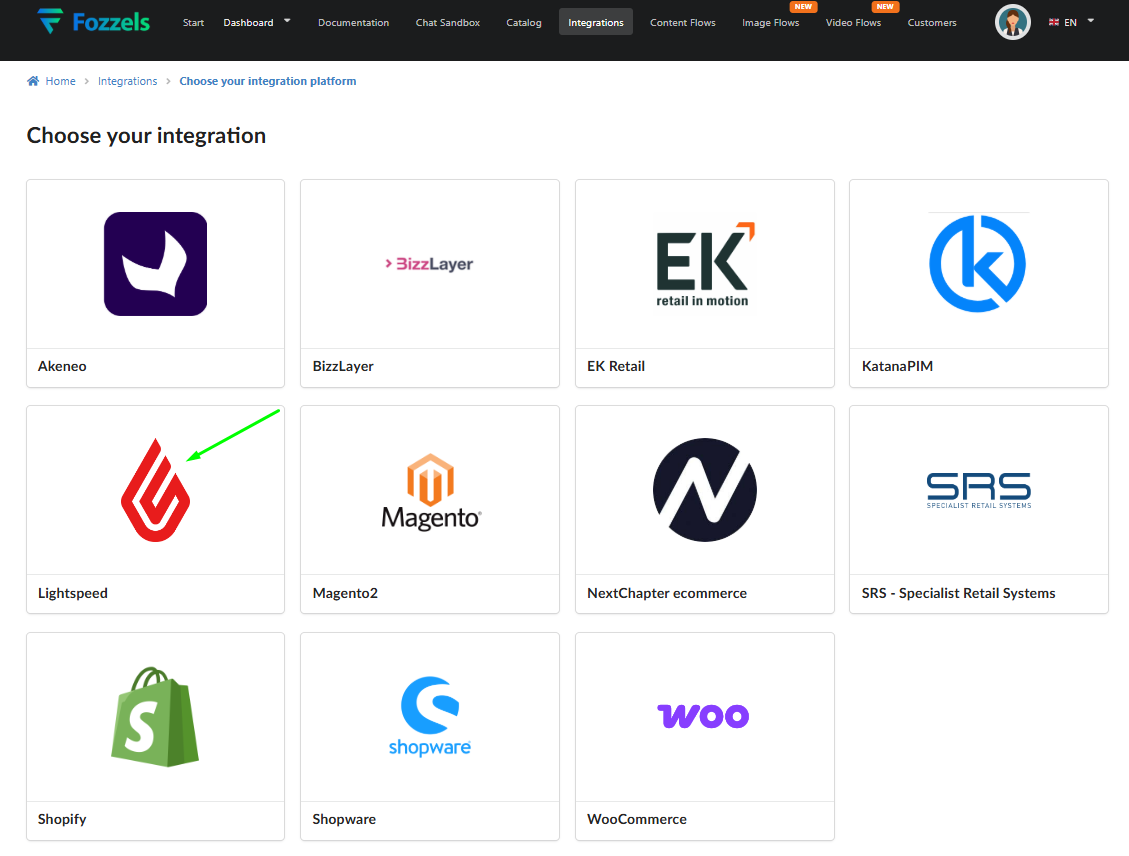Choose the Shopify bag logo
Screen dimensions: 1129x856
[x=155, y=716]
